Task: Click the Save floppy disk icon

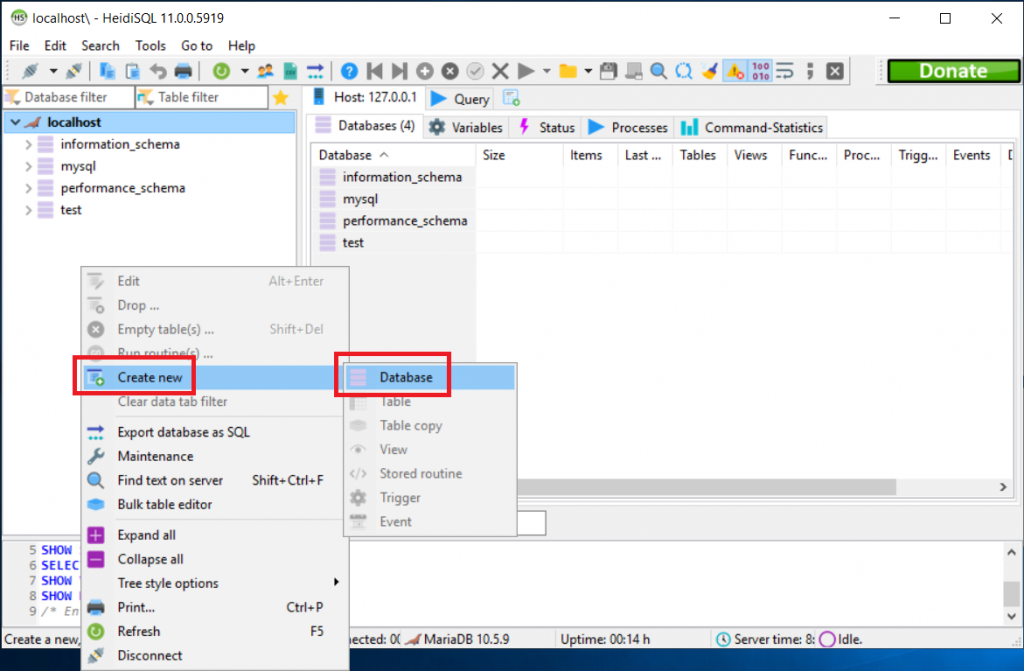Action: pos(608,71)
